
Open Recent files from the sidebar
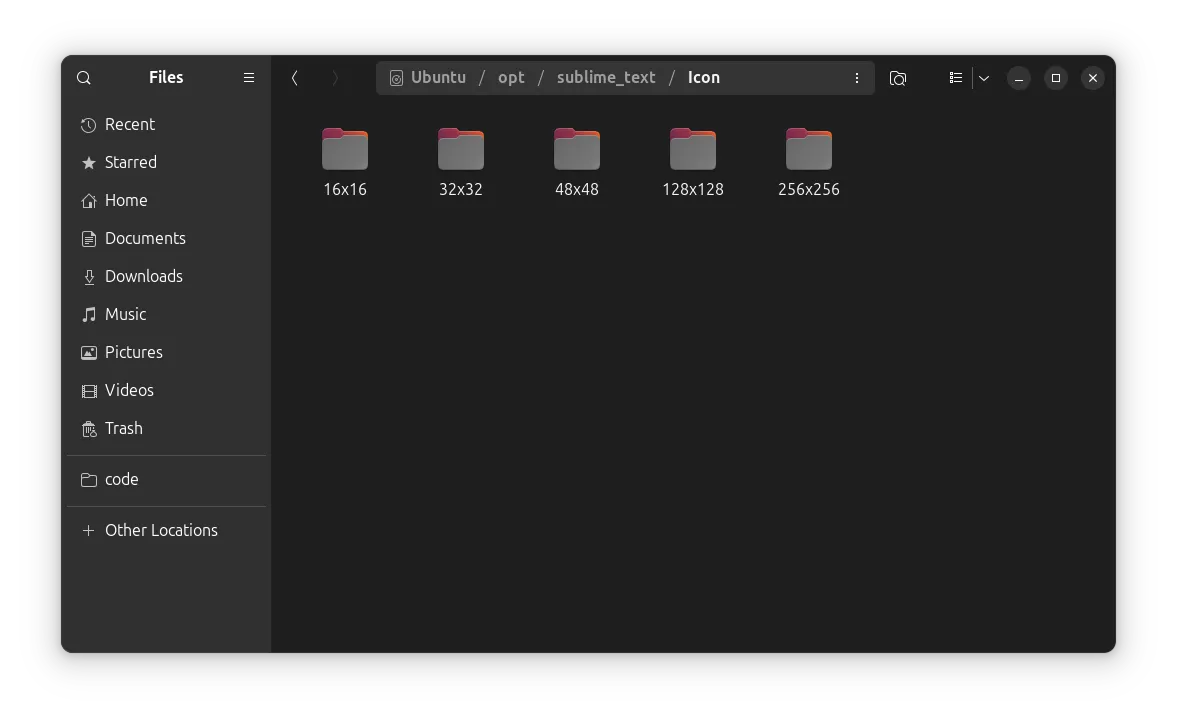tap(129, 124)
